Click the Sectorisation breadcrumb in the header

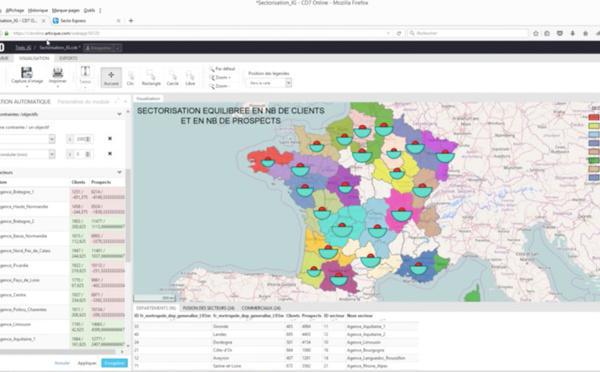59,48
